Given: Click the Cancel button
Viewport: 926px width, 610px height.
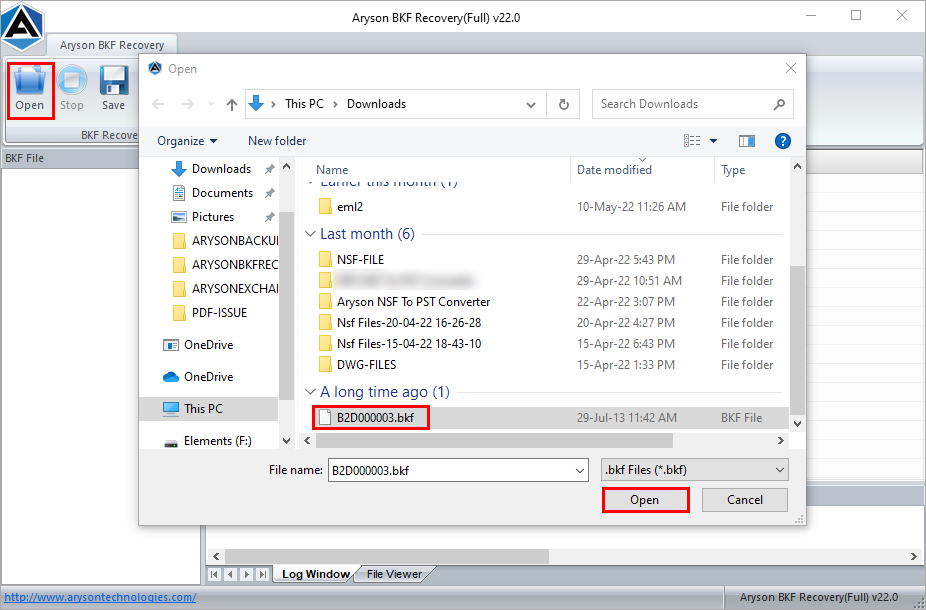Looking at the screenshot, I should 745,500.
